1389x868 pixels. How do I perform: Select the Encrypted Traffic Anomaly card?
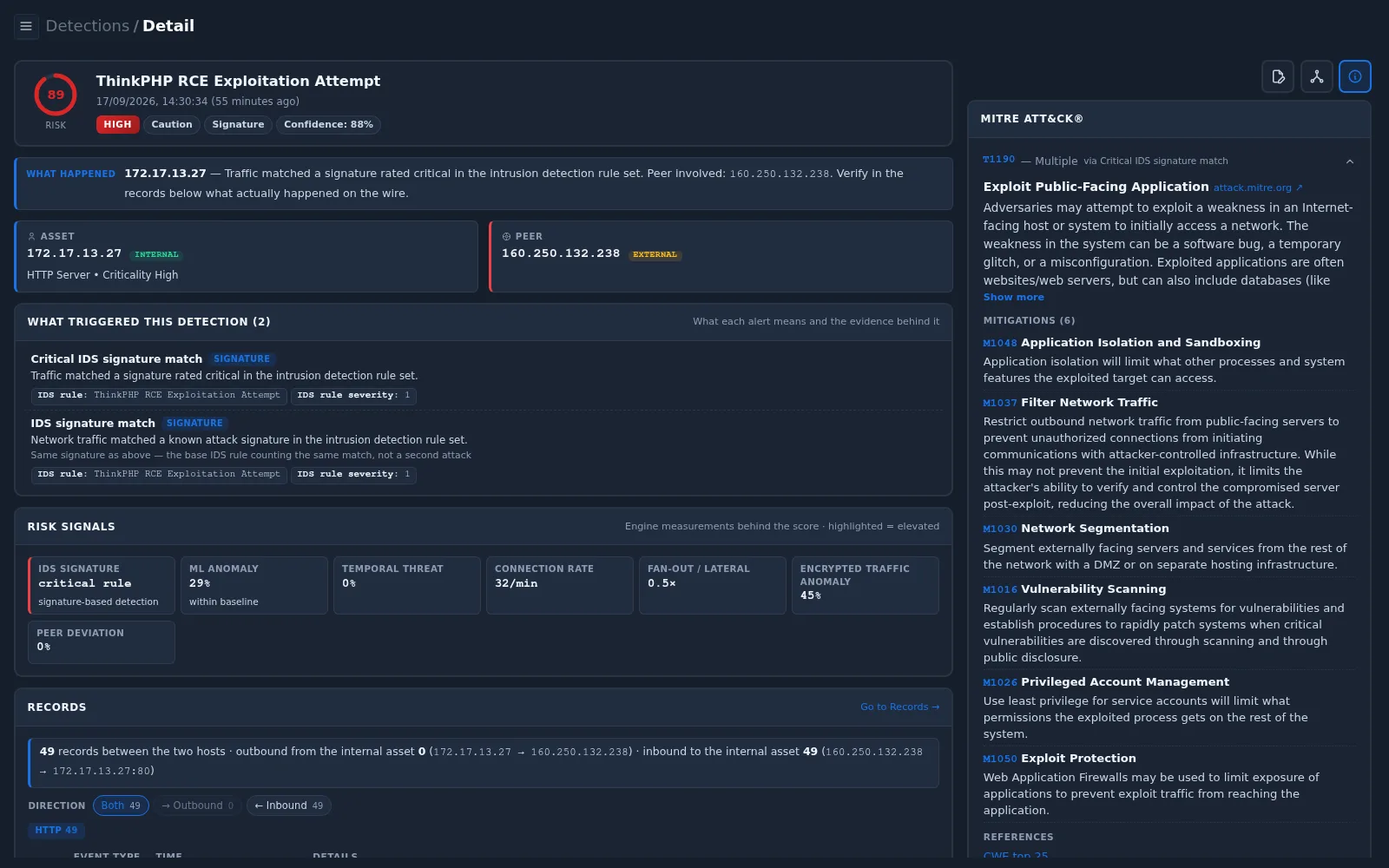[866, 586]
